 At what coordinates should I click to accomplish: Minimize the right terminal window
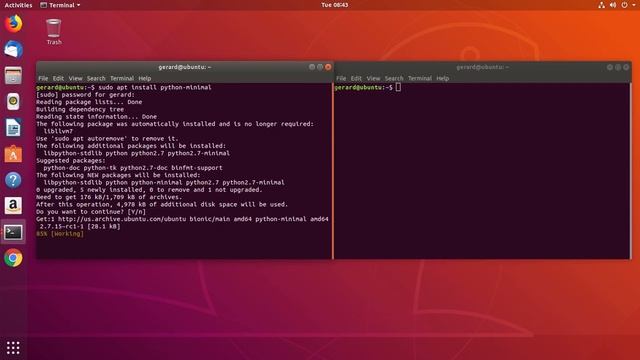pos(610,67)
